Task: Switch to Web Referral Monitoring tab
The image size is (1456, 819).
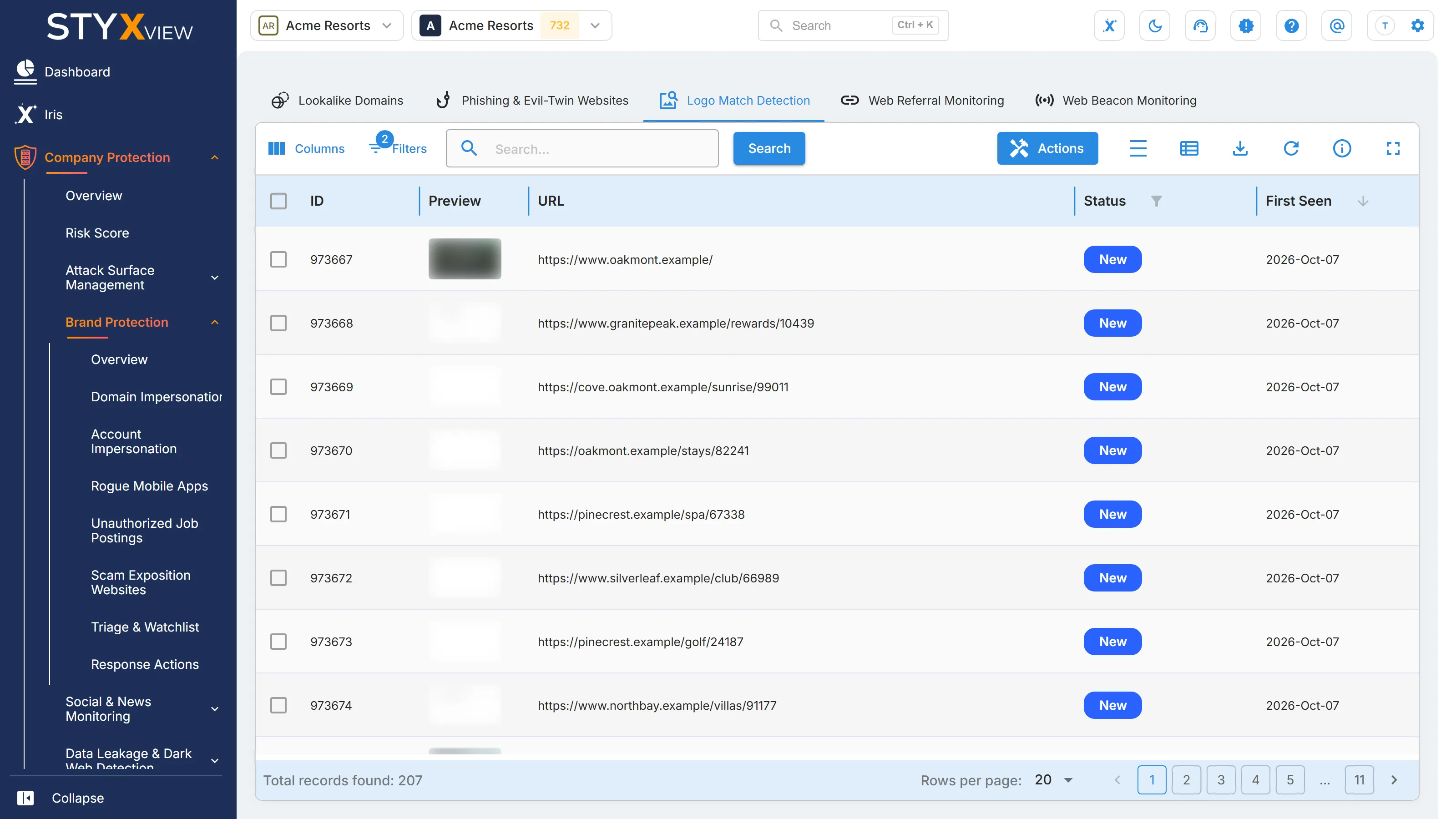Action: (x=922, y=101)
